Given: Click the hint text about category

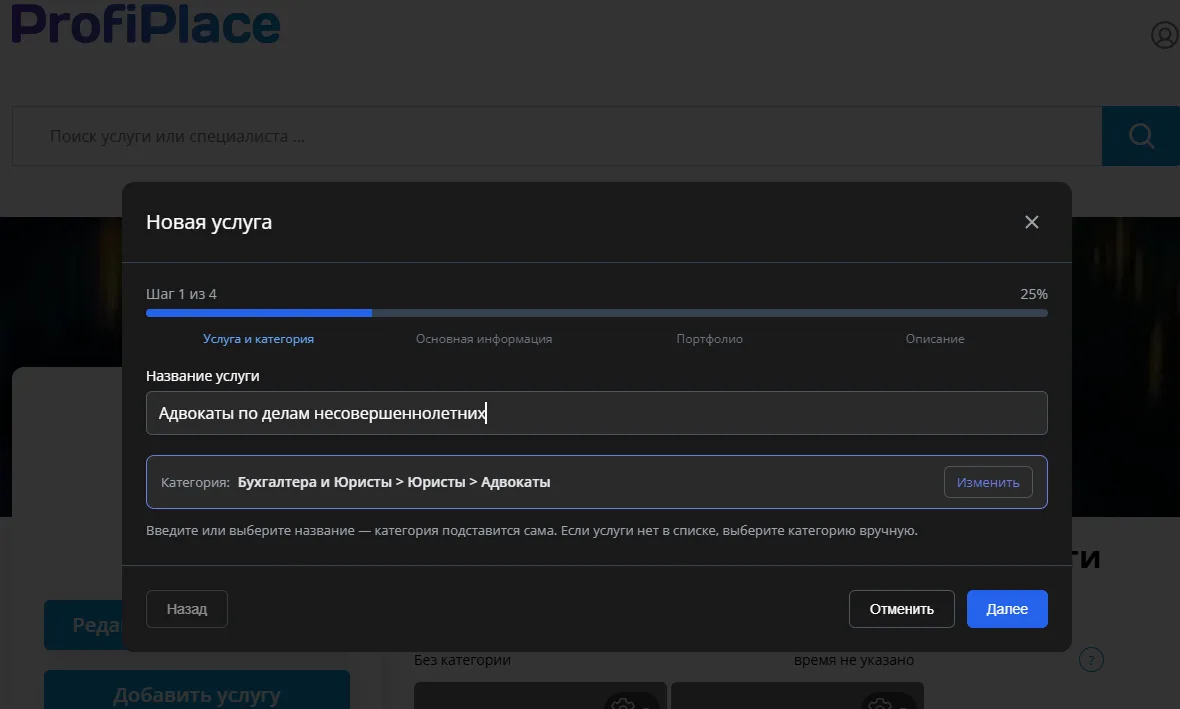Looking at the screenshot, I should [x=532, y=531].
